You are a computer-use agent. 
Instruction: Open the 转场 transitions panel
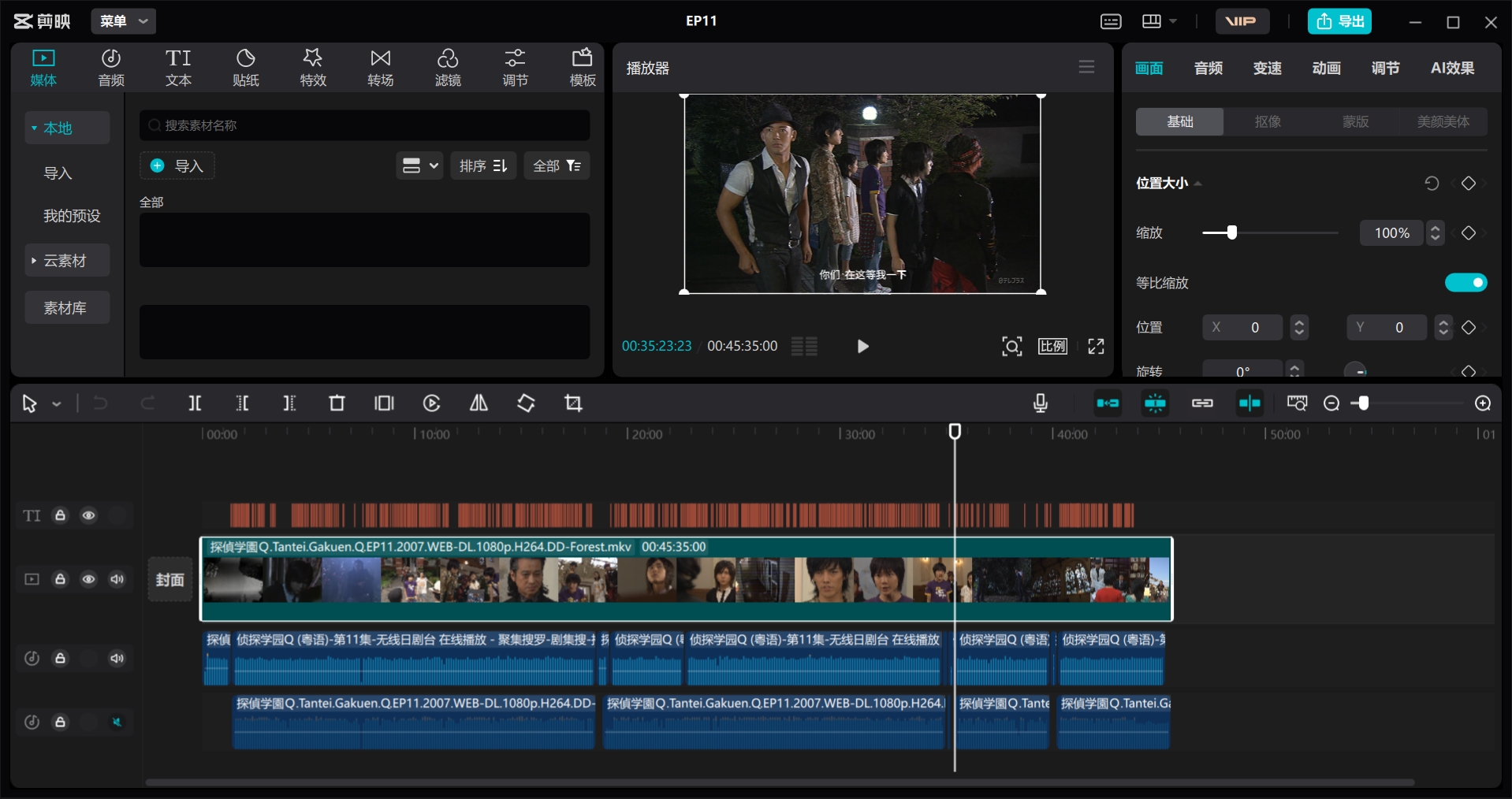point(381,68)
